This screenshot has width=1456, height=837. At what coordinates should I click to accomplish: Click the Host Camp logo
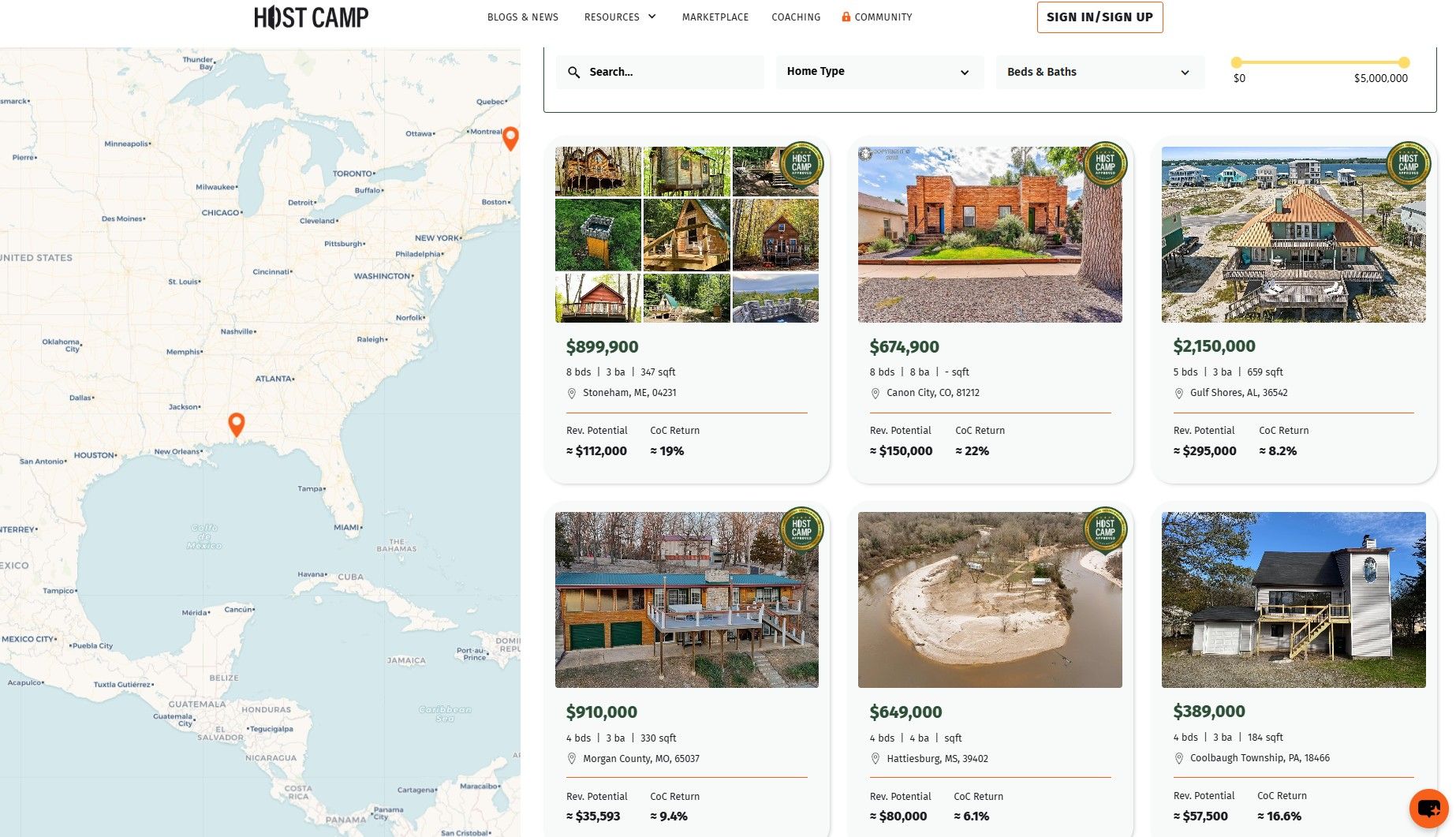click(x=311, y=17)
